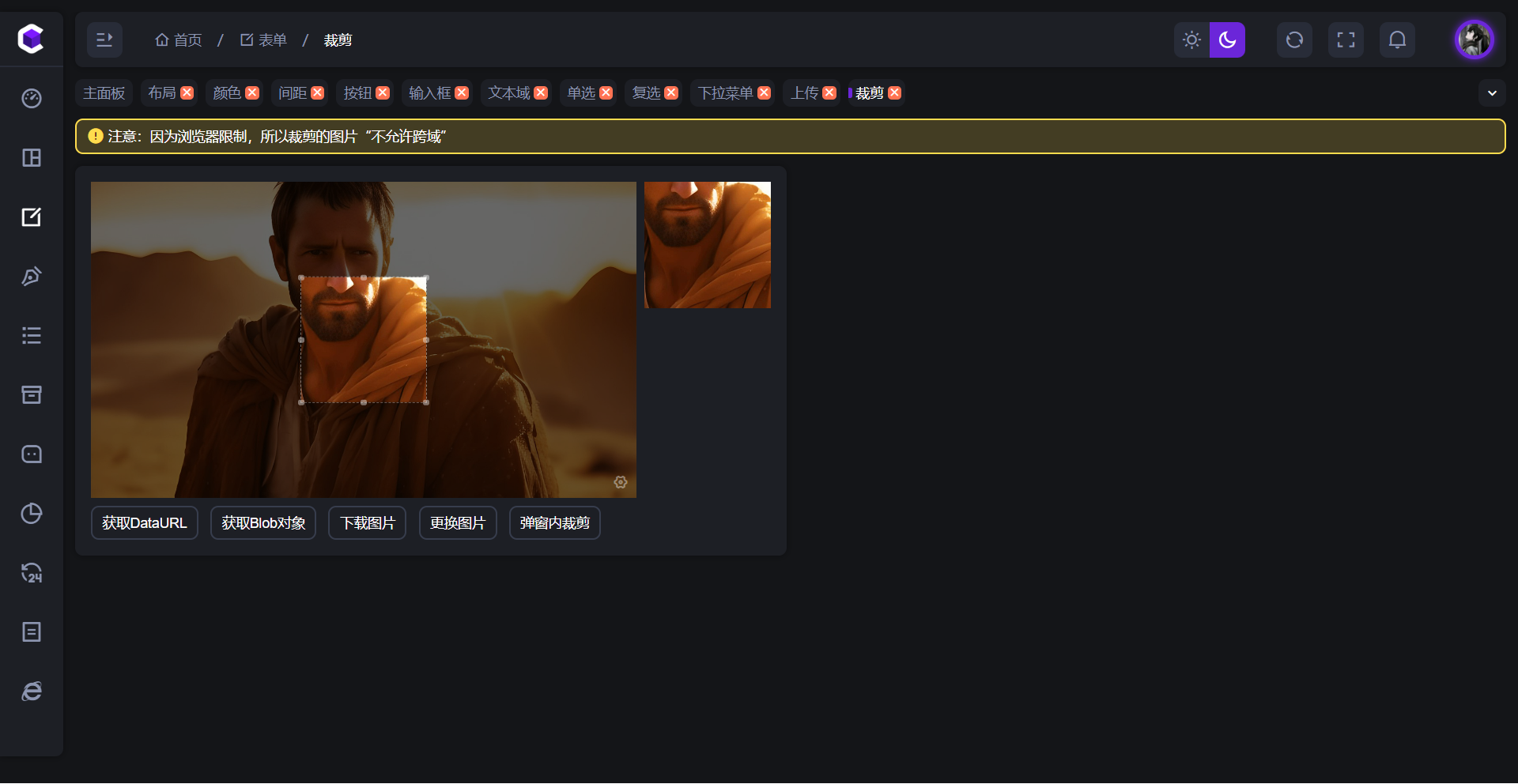Click the 获取DataURL button
This screenshot has width=1518, height=784.
pos(145,523)
